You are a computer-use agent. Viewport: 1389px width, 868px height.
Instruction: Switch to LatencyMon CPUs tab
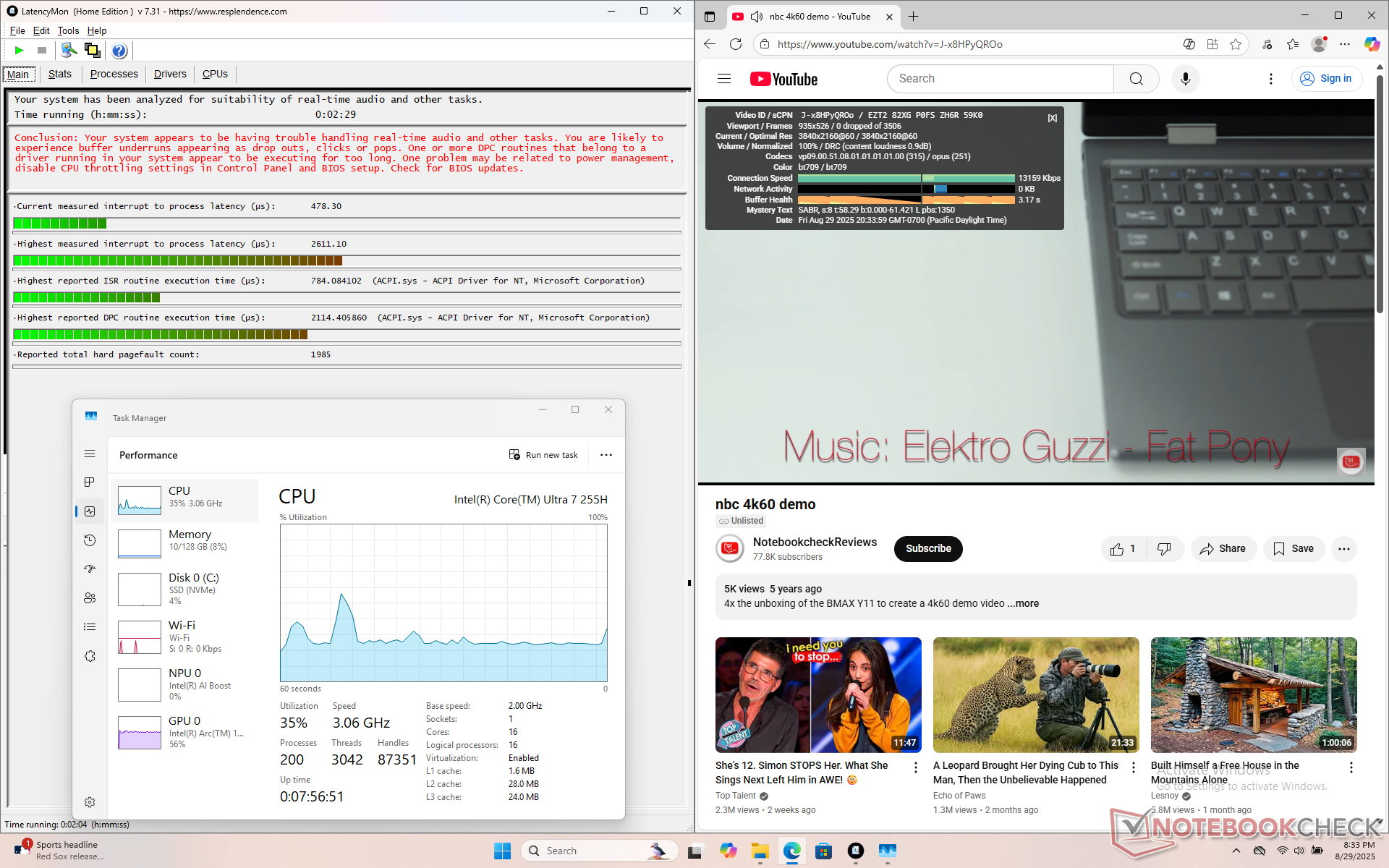215,74
